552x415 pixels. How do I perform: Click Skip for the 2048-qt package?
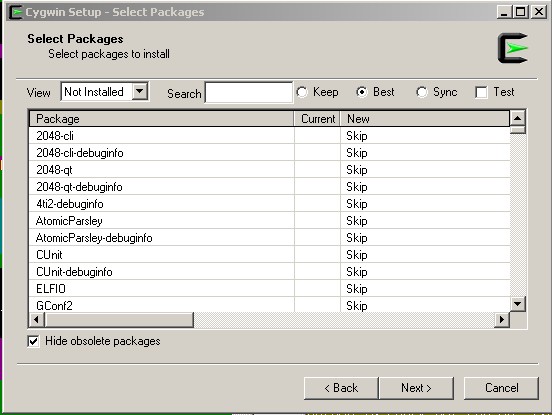click(x=357, y=170)
